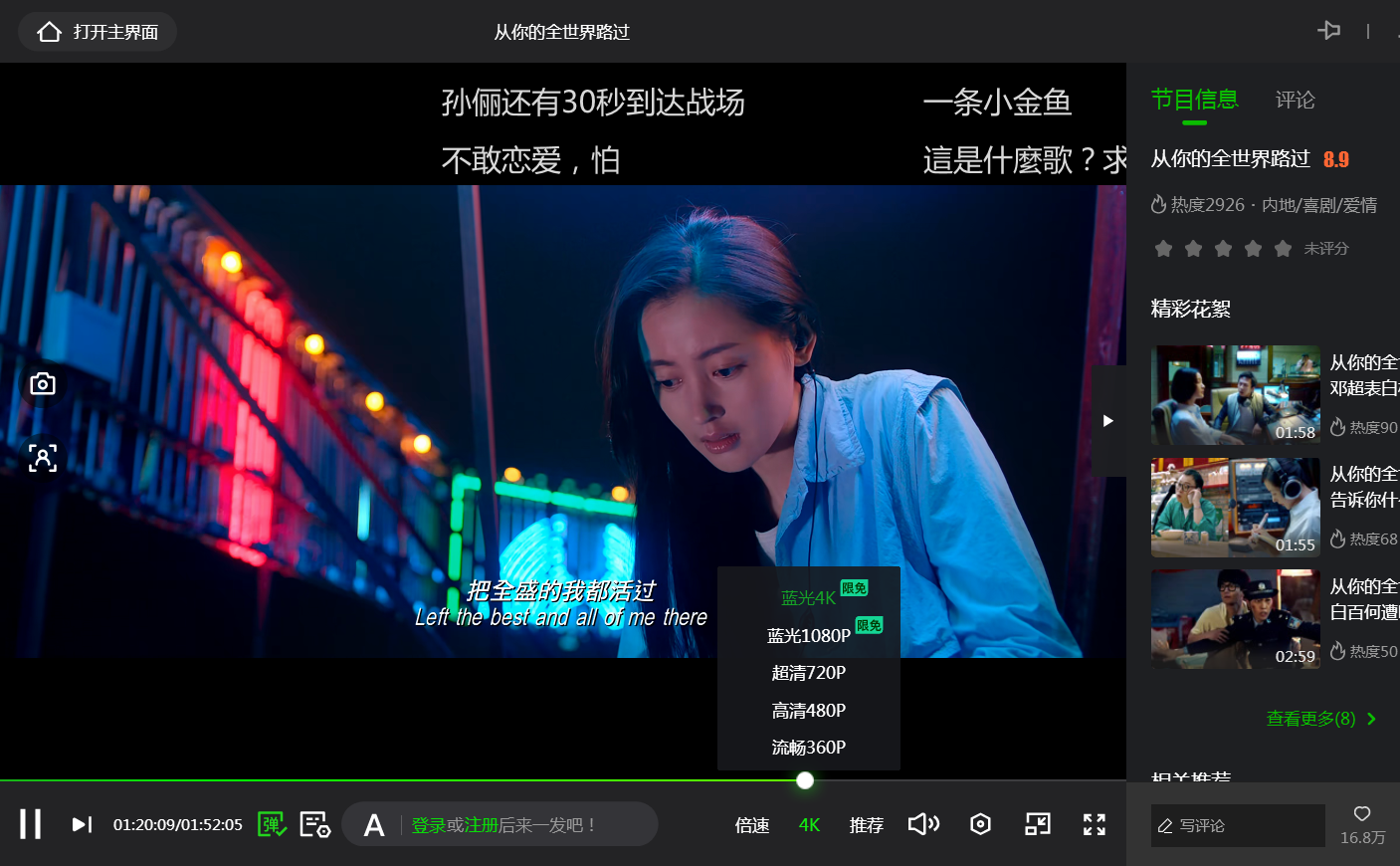Switch to mini player mode
1400x866 pixels.
pyautogui.click(x=1038, y=824)
